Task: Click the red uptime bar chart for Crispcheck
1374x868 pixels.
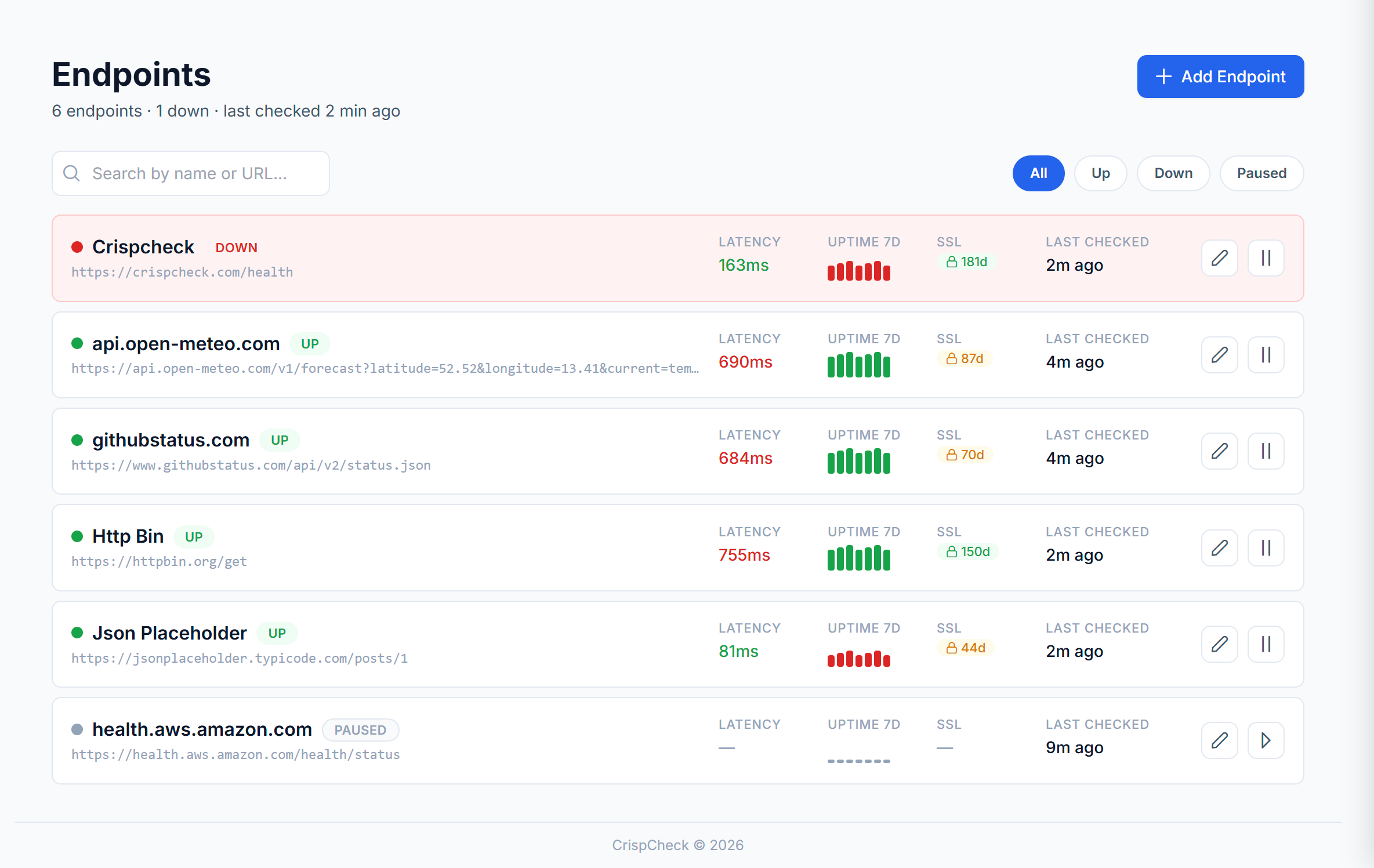Action: click(x=859, y=271)
